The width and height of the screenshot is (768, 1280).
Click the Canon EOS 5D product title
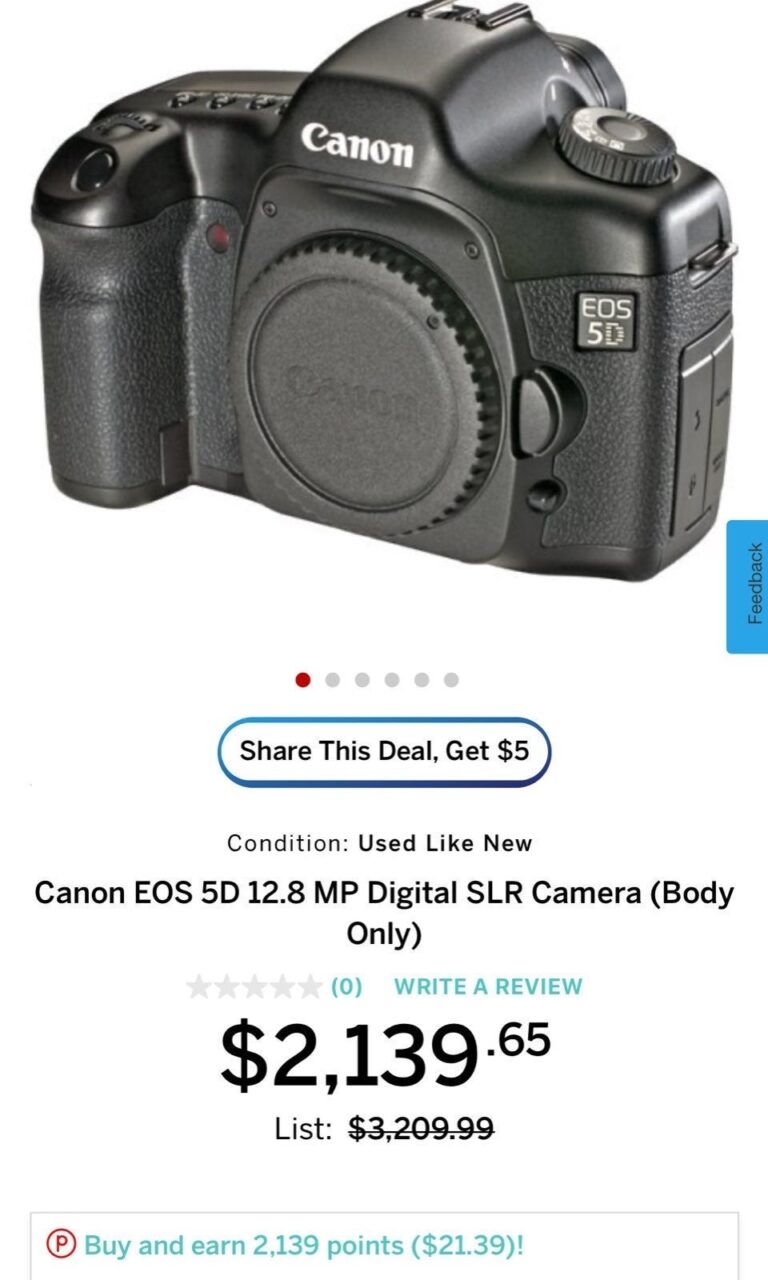[384, 913]
